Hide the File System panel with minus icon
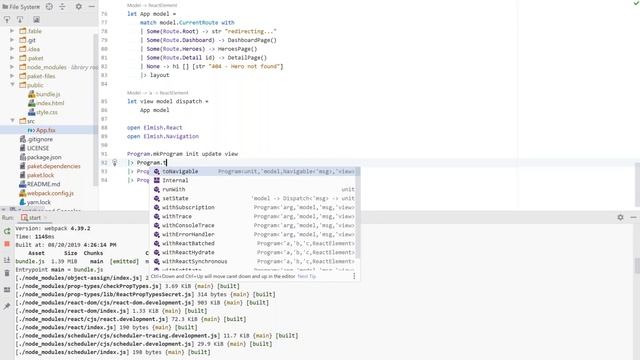 point(91,7)
